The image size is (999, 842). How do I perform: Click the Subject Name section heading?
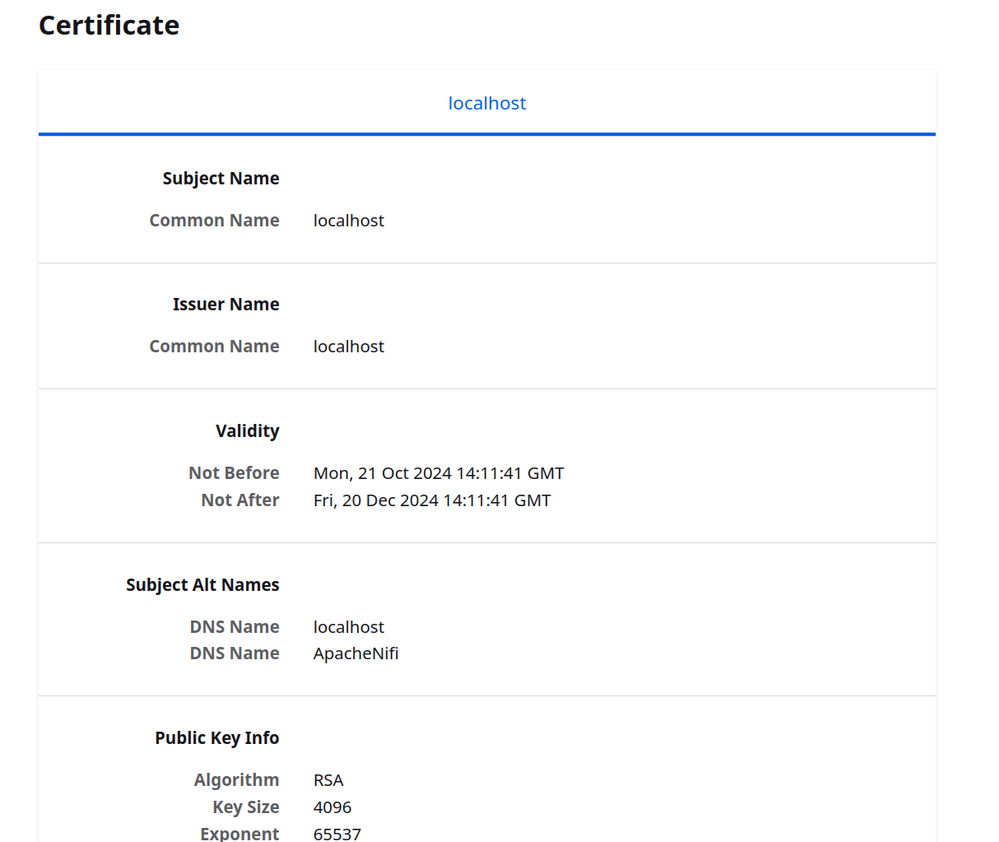coord(221,178)
